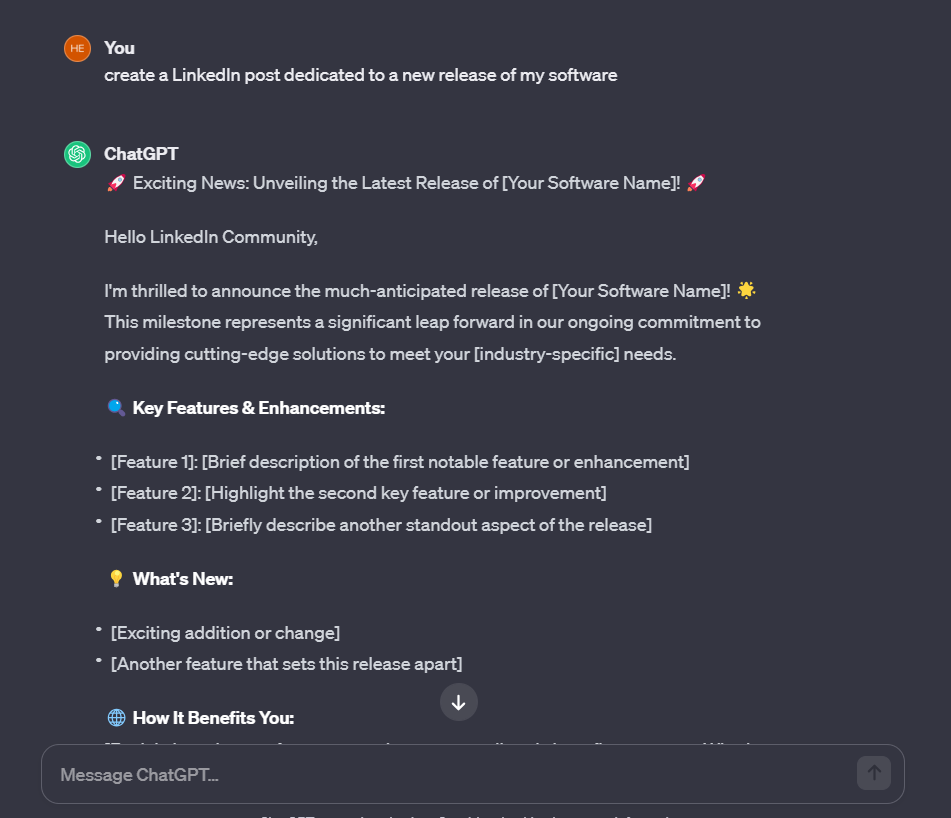Click the "ChatGPT" sender name label

[x=141, y=154]
